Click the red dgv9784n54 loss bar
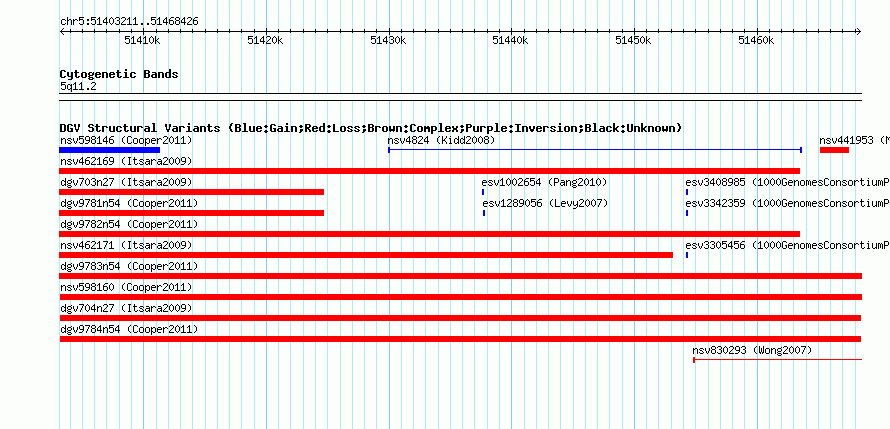Screen dimensions: 890x429 (460, 339)
